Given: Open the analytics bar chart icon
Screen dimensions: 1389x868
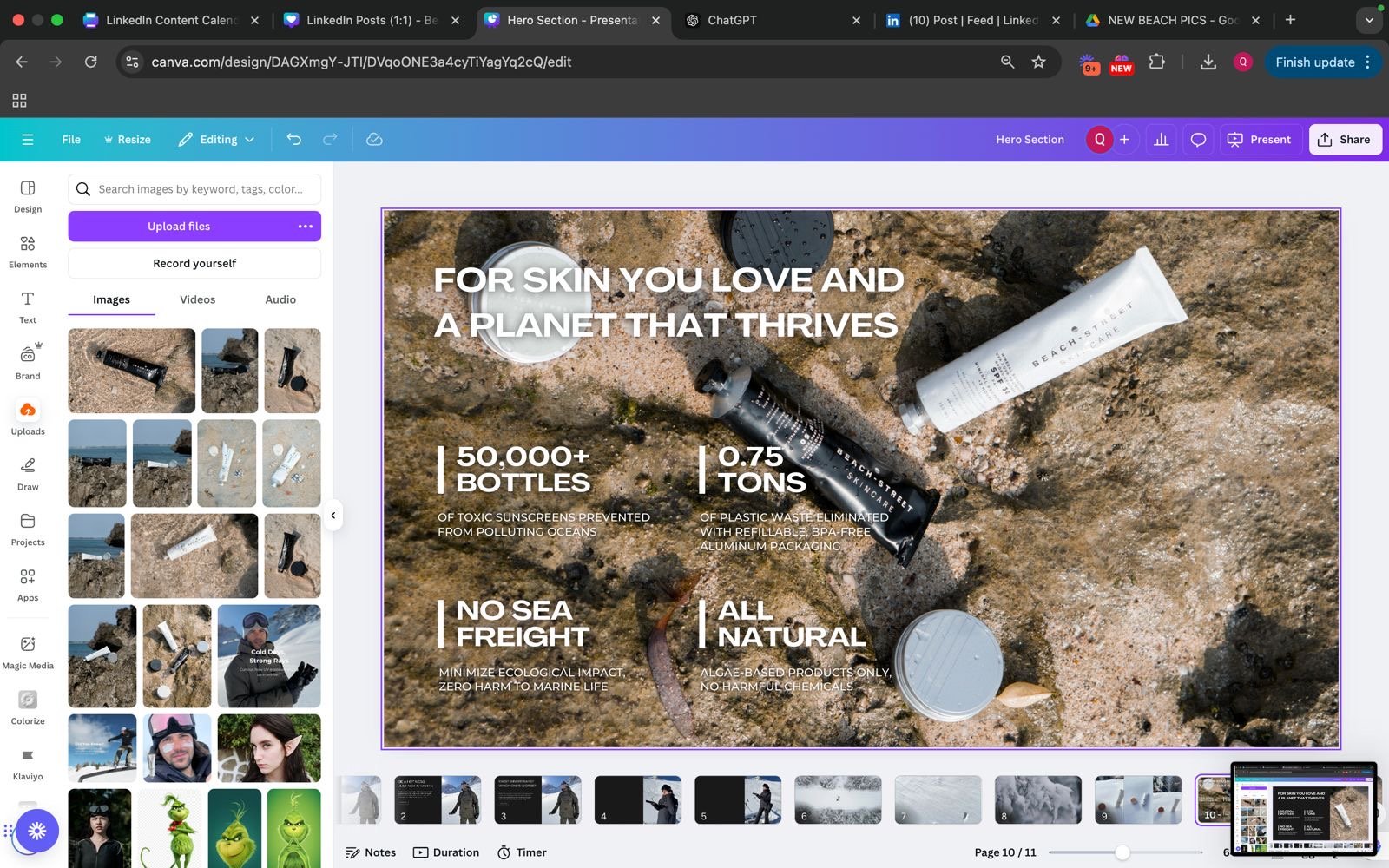Looking at the screenshot, I should 1161,139.
